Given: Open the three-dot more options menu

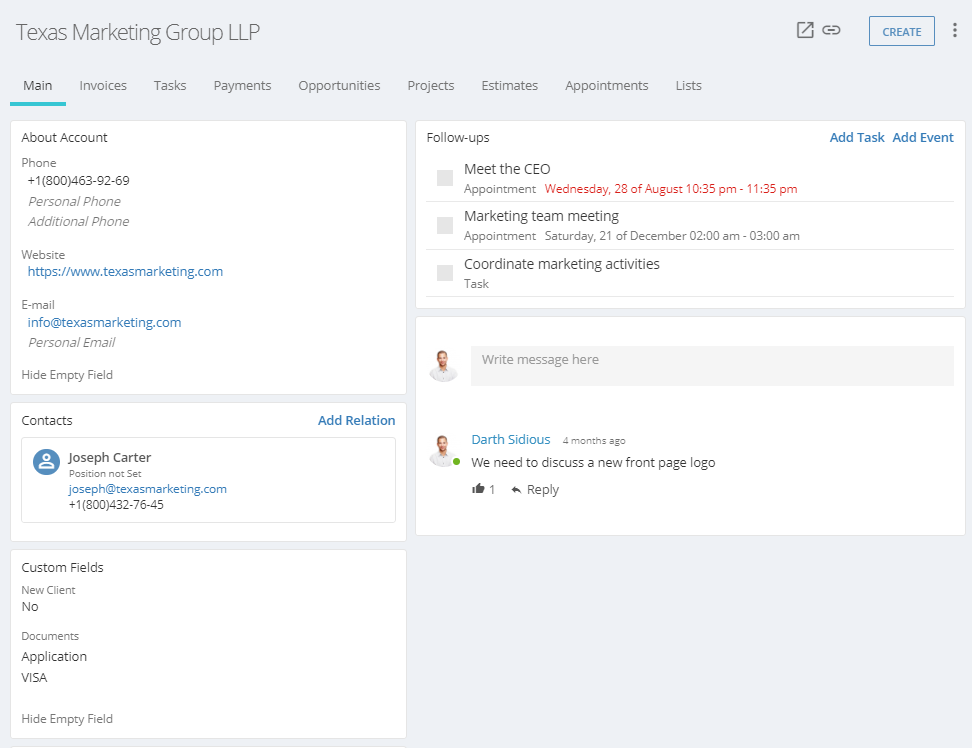Looking at the screenshot, I should [x=955, y=30].
